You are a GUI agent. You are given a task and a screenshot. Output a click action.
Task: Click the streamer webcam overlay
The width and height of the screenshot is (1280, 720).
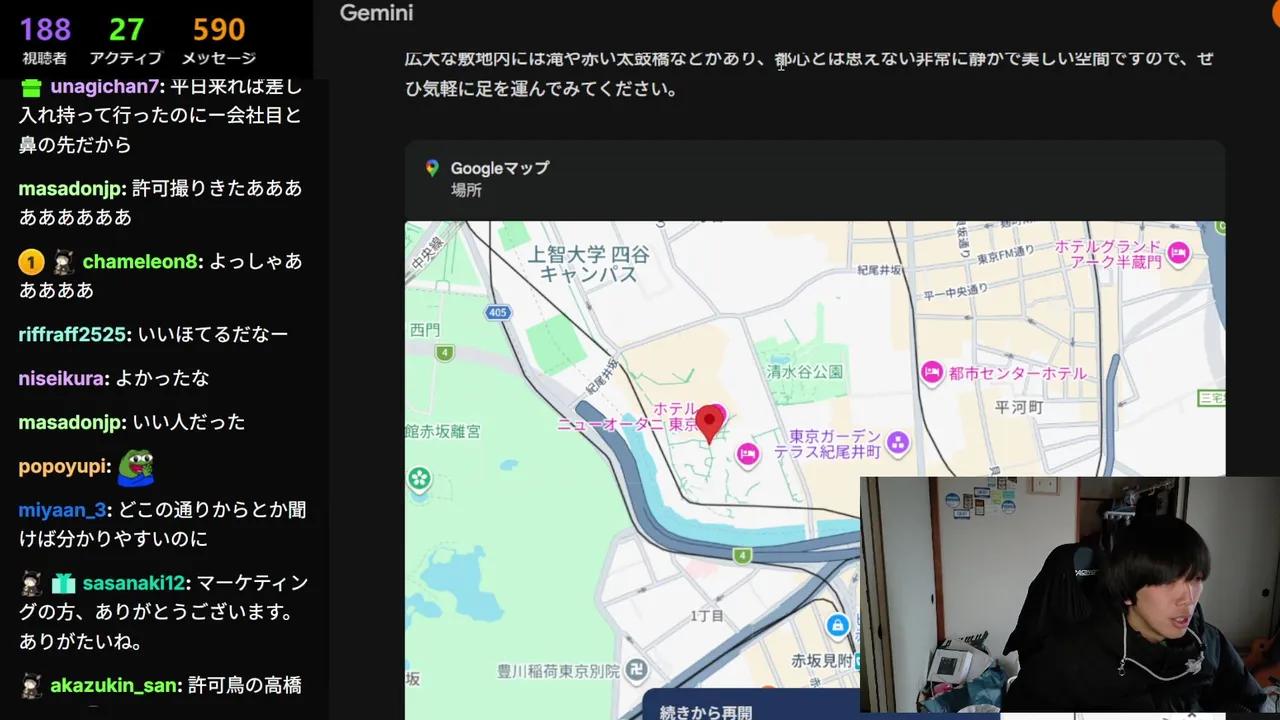(1070, 595)
